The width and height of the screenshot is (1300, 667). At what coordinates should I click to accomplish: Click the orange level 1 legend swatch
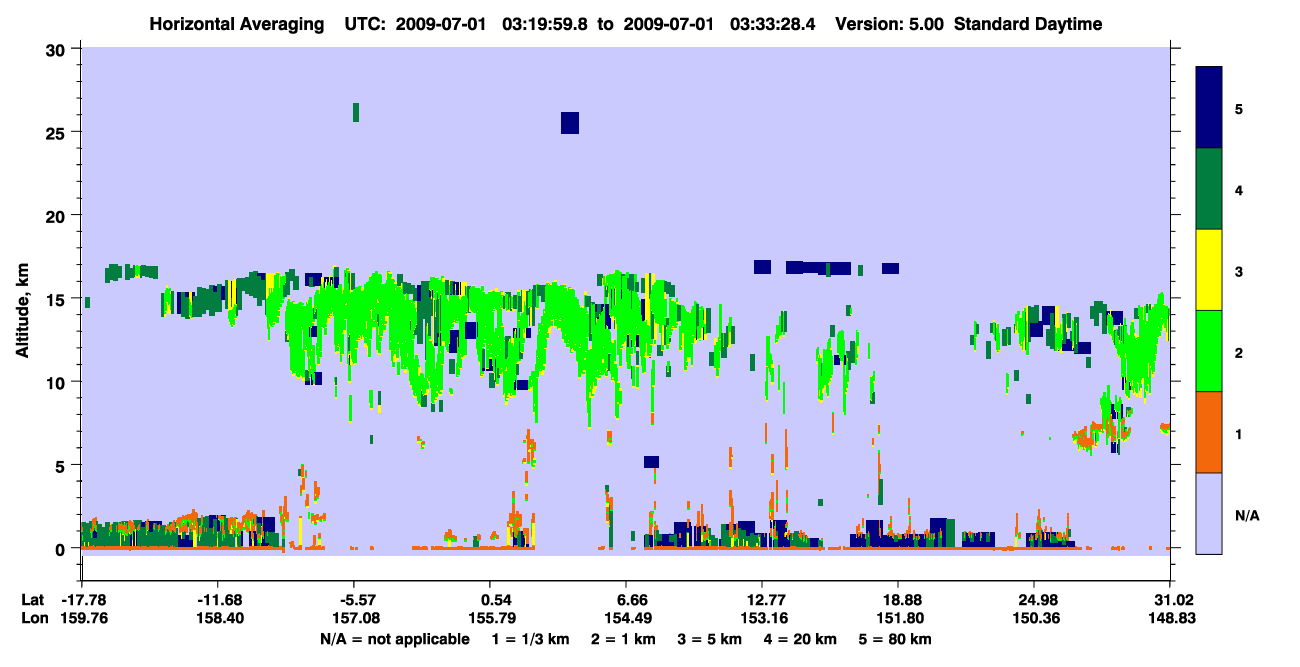(1209, 432)
